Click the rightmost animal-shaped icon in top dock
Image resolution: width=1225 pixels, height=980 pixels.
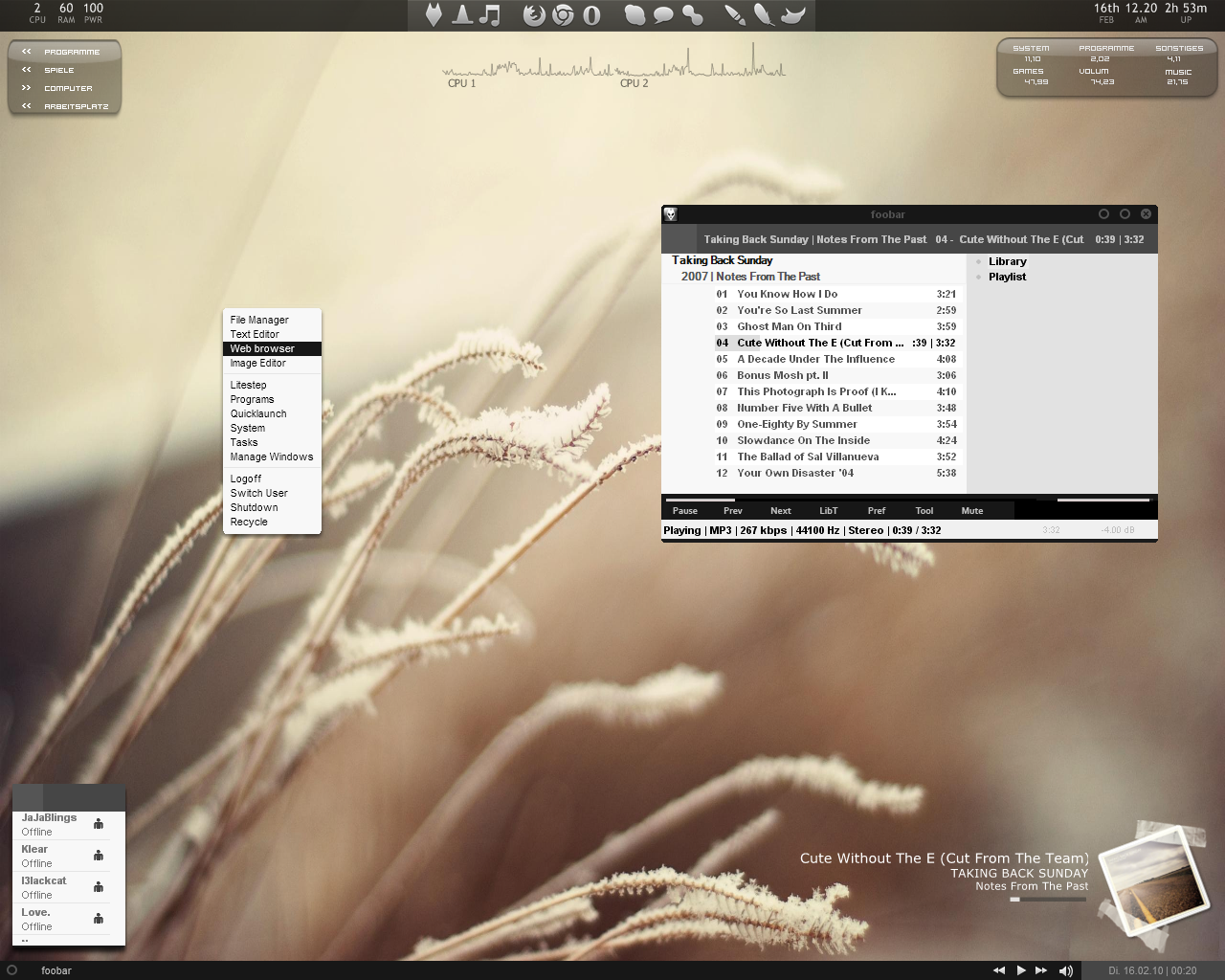(x=793, y=14)
